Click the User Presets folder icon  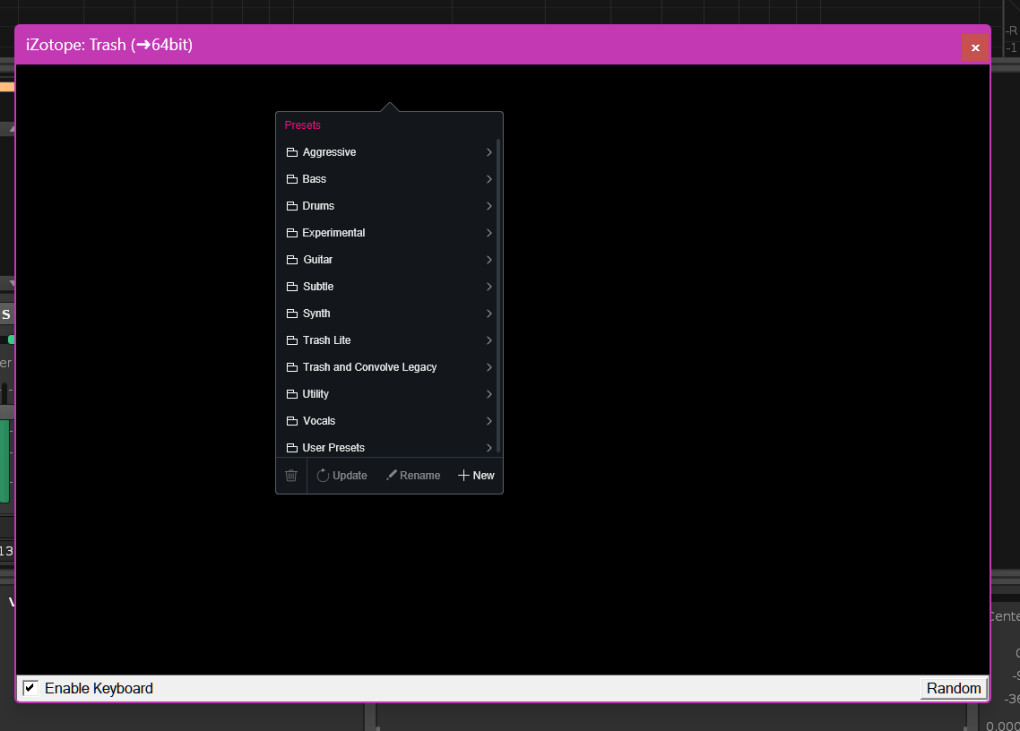pos(292,447)
